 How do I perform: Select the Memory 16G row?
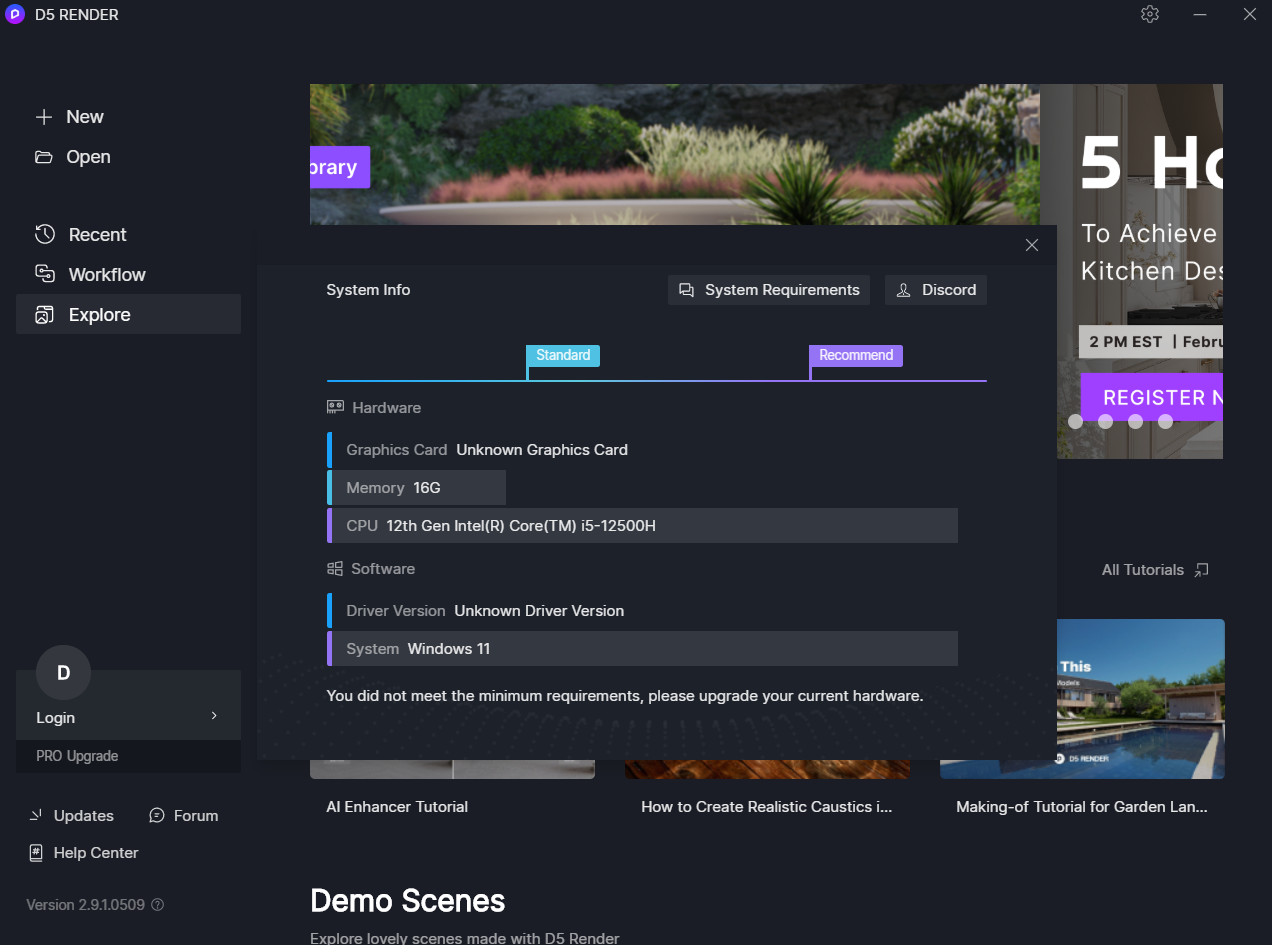(x=416, y=488)
